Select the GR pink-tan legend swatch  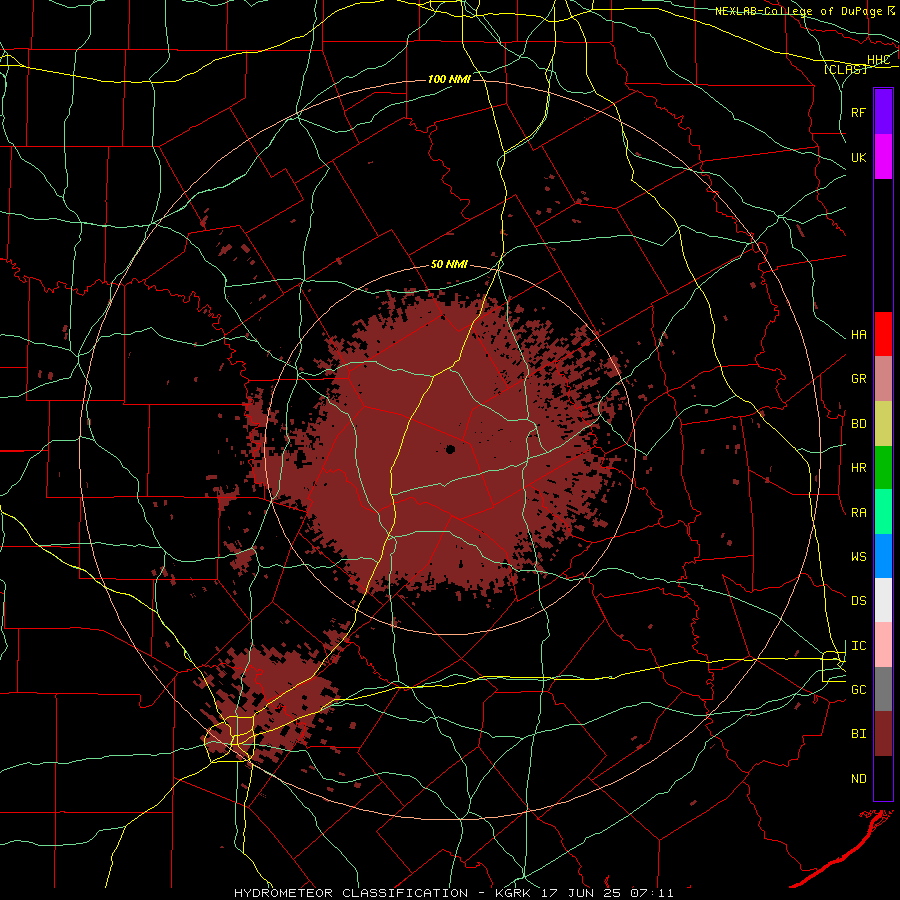point(883,379)
